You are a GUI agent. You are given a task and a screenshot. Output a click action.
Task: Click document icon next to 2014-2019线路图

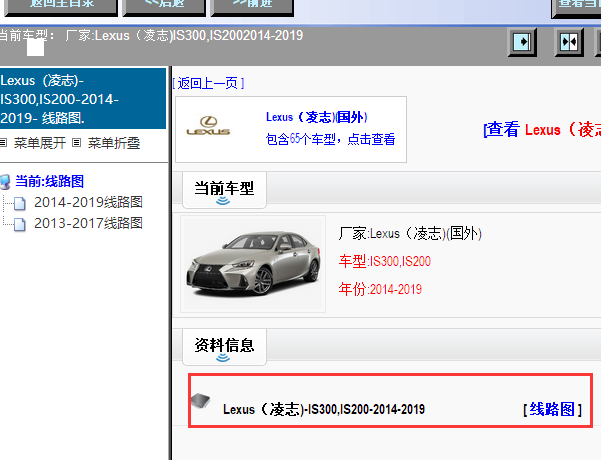(20, 204)
